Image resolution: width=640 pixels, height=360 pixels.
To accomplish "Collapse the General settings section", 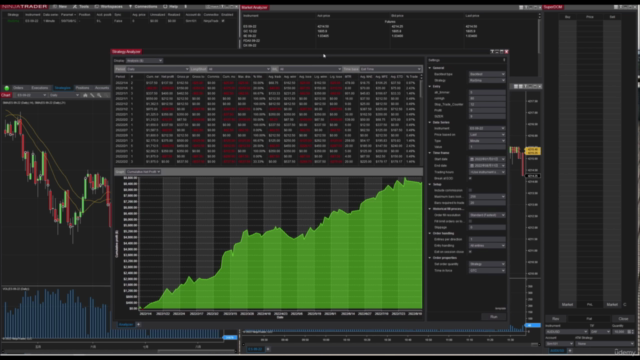I will point(430,68).
